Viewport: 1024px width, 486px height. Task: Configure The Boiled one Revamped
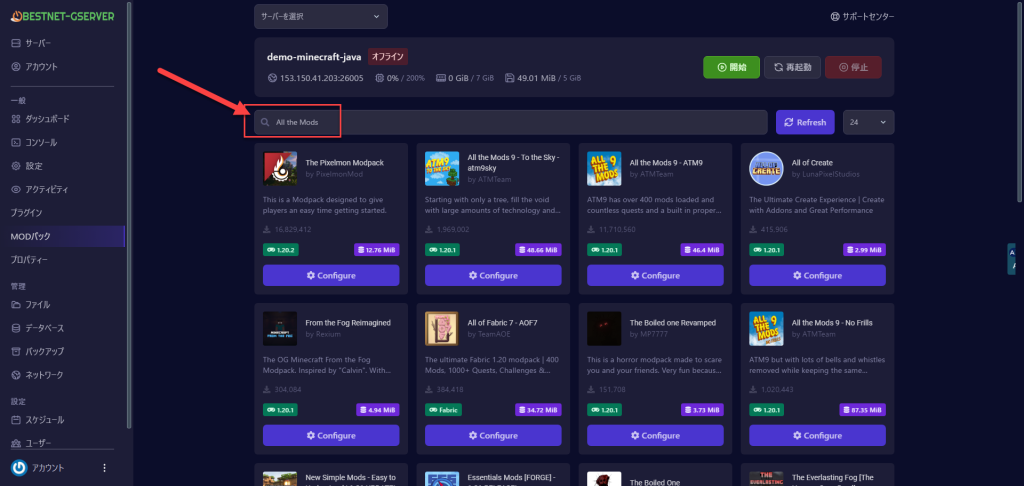click(655, 435)
